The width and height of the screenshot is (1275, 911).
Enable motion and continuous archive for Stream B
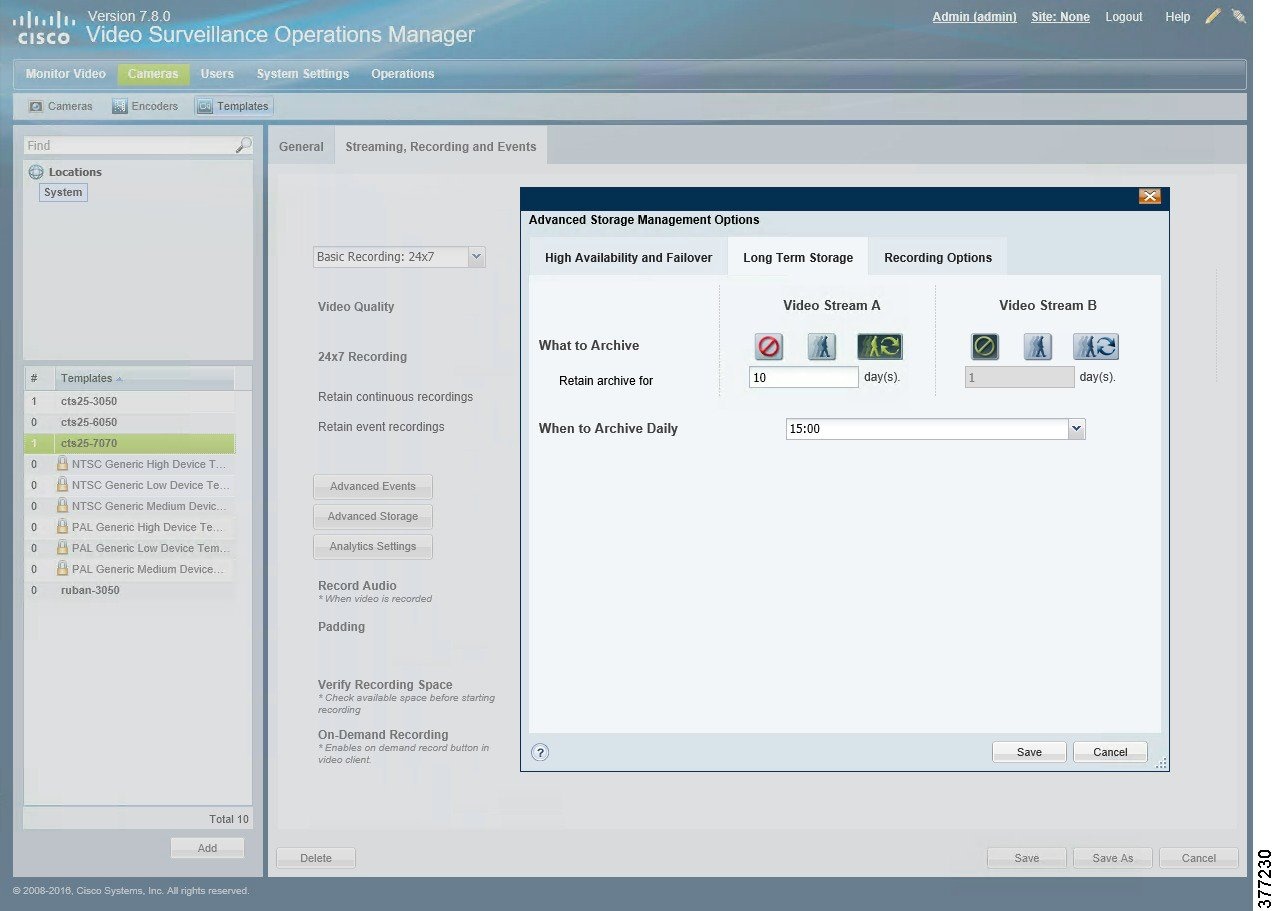(1095, 347)
